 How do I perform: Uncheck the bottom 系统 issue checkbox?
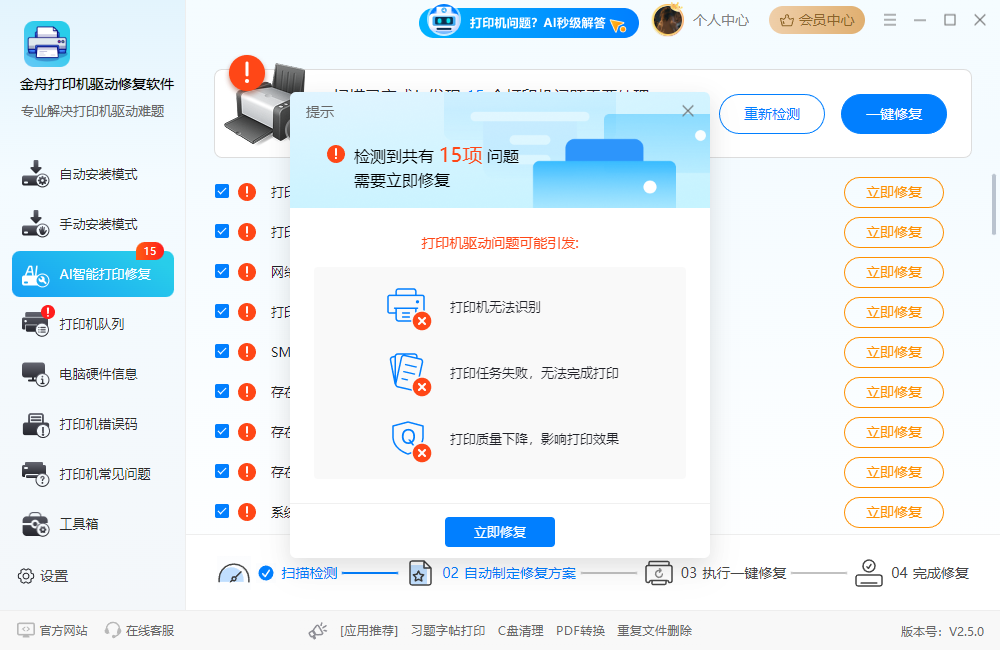[221, 511]
